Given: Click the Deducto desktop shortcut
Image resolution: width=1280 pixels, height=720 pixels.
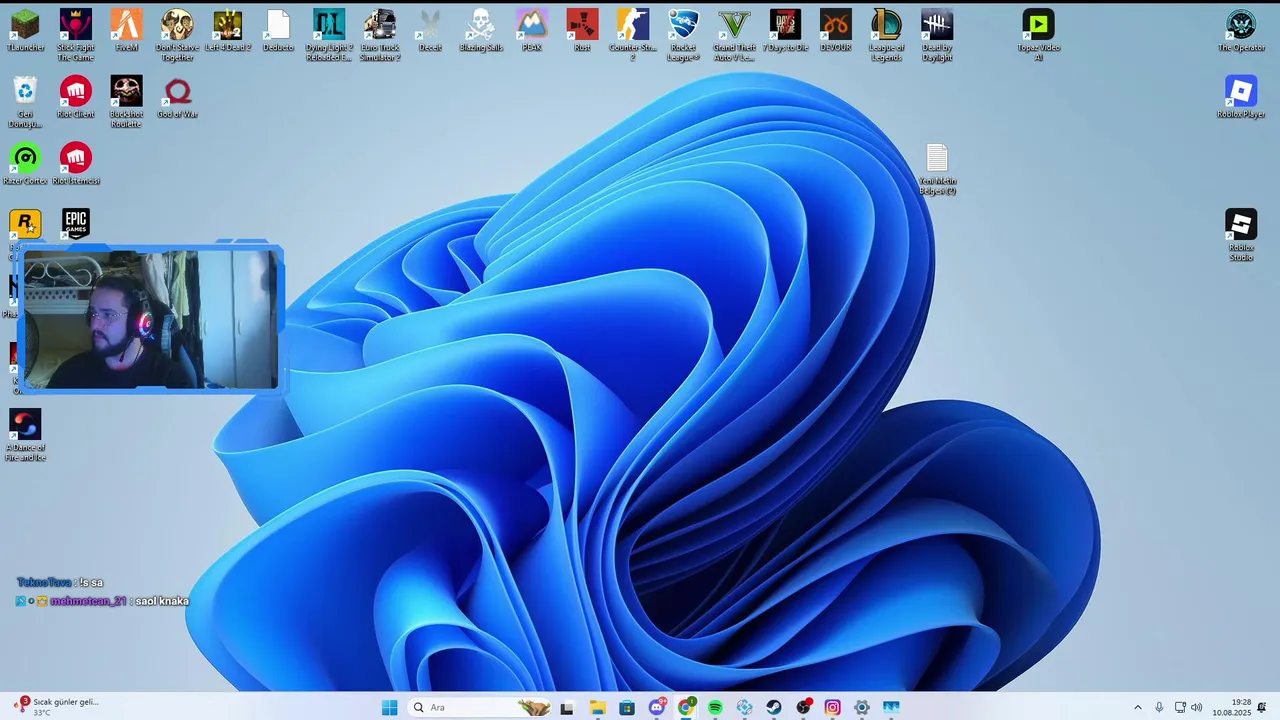Looking at the screenshot, I should pos(278,30).
